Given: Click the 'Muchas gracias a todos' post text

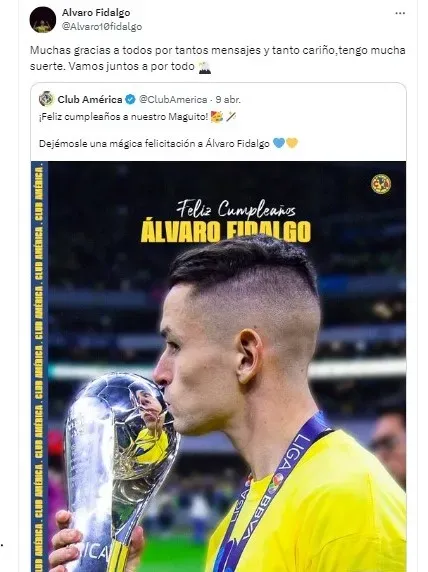Looking at the screenshot, I should coord(217,58).
